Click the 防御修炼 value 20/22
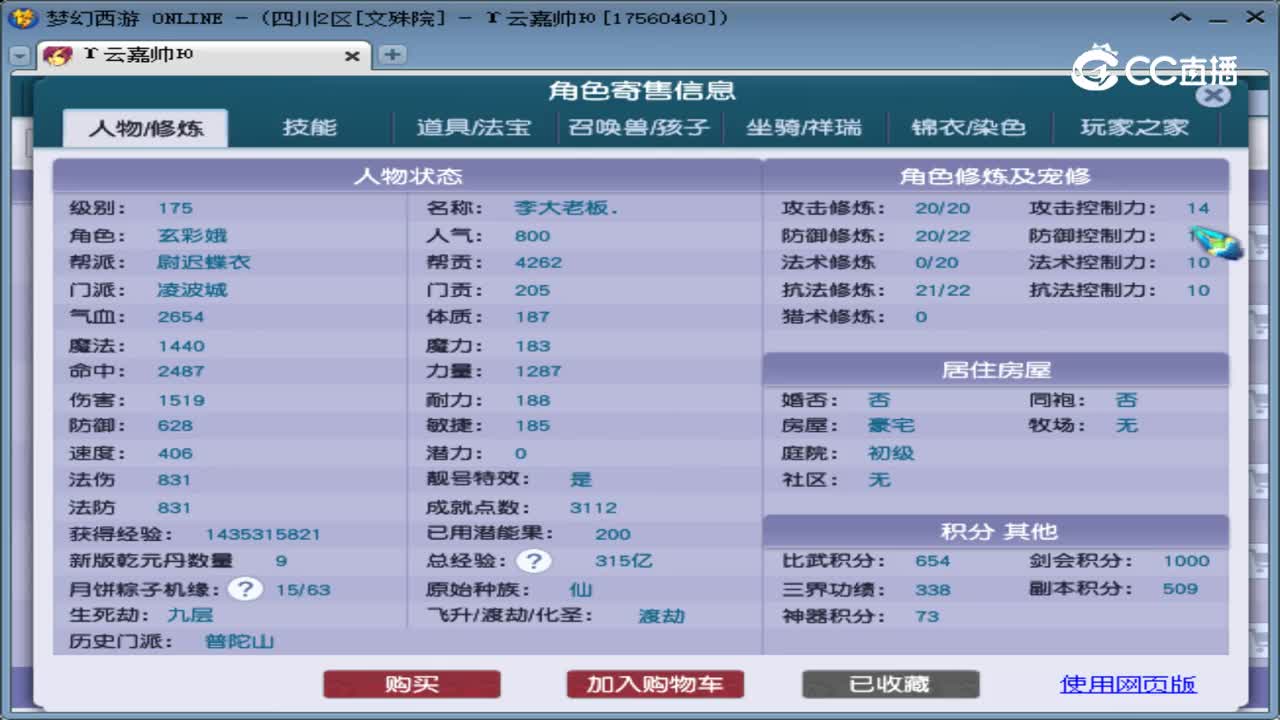Screen dimensions: 1280x720 pyautogui.click(x=943, y=236)
